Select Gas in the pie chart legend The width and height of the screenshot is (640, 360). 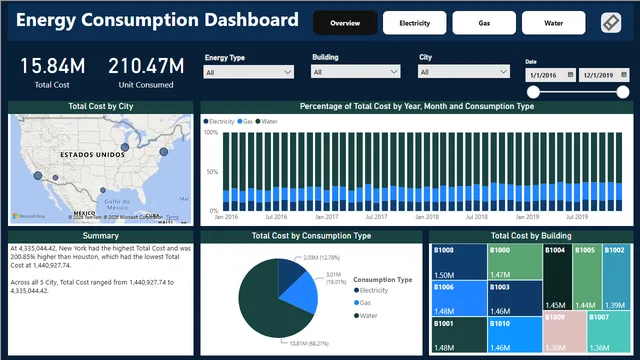tap(362, 303)
